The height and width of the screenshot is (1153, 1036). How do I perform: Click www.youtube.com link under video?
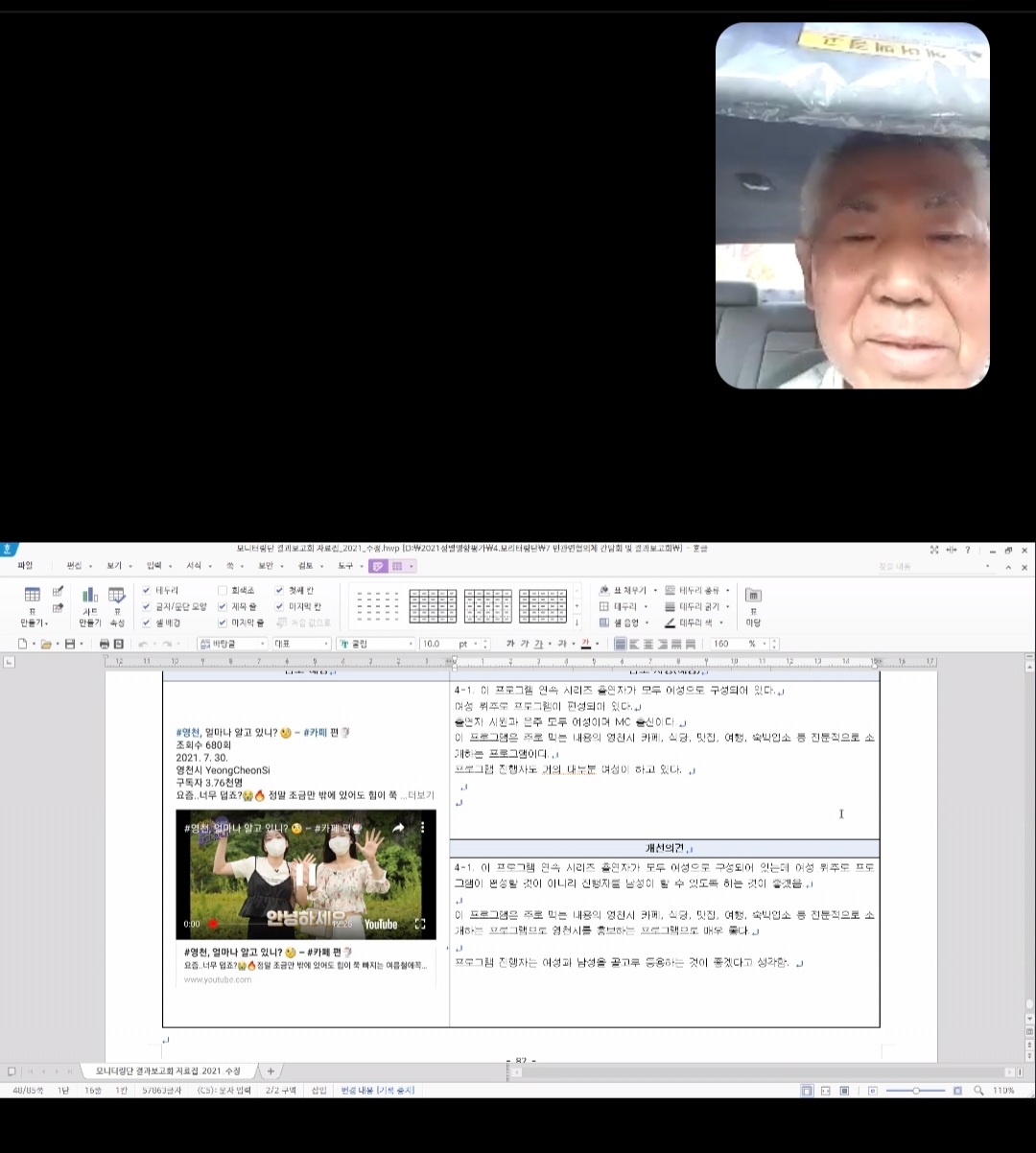(218, 979)
